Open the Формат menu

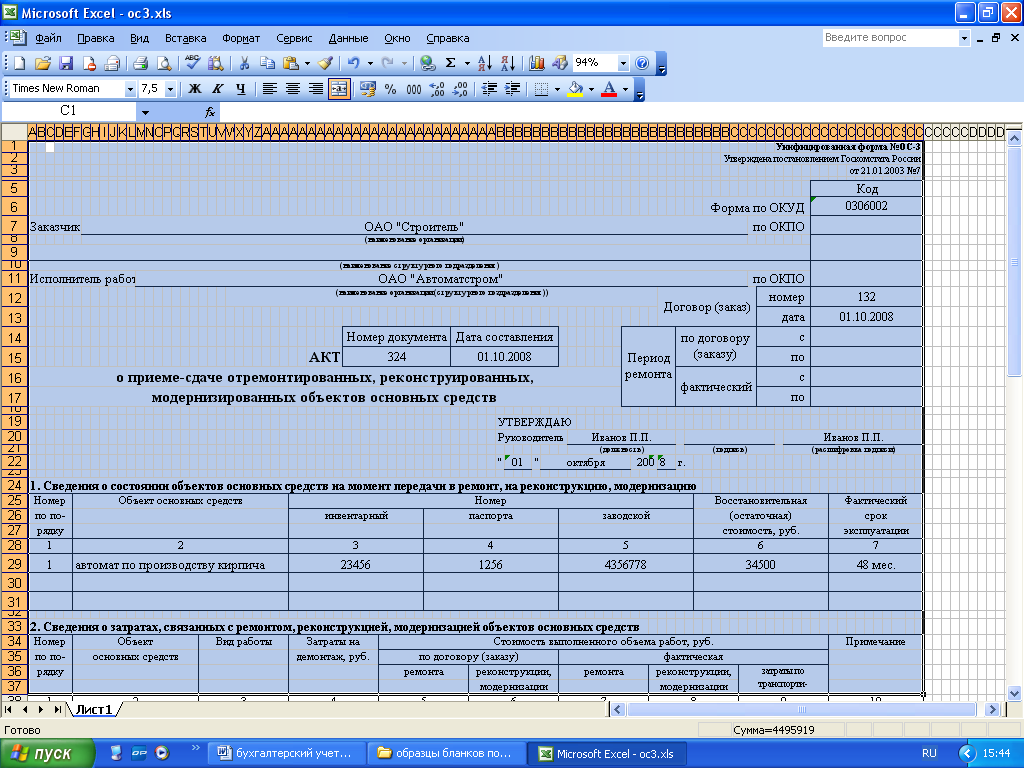[241, 38]
